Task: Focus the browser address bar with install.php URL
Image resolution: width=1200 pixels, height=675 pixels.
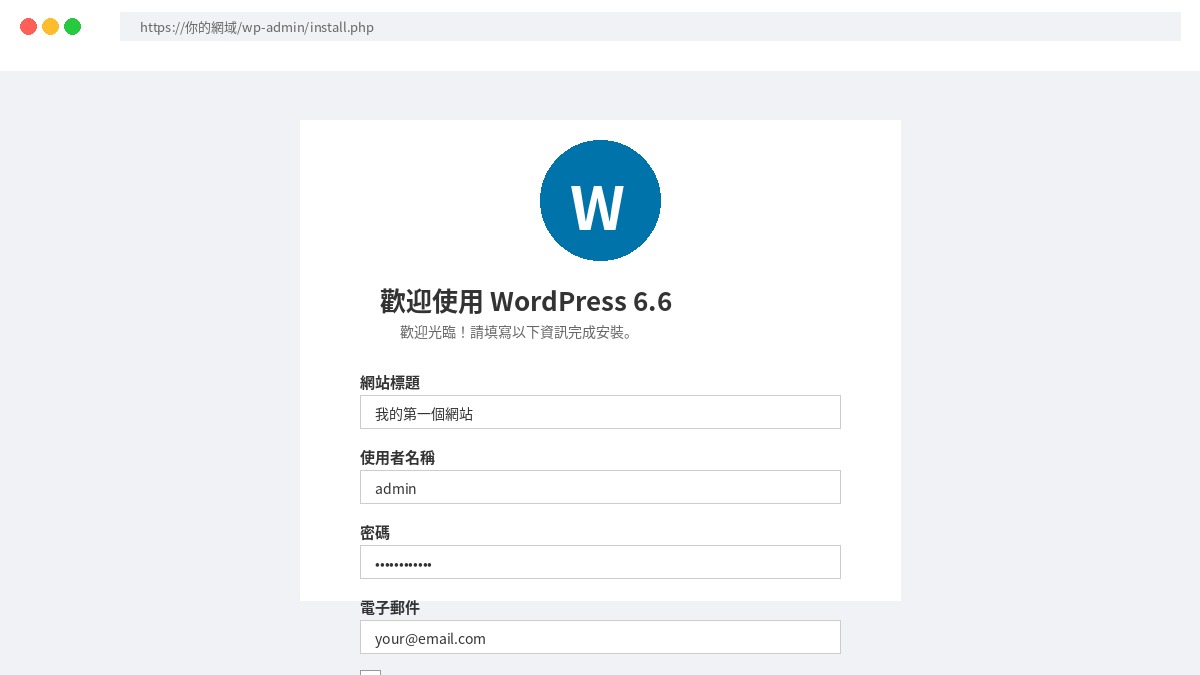Action: click(x=650, y=27)
